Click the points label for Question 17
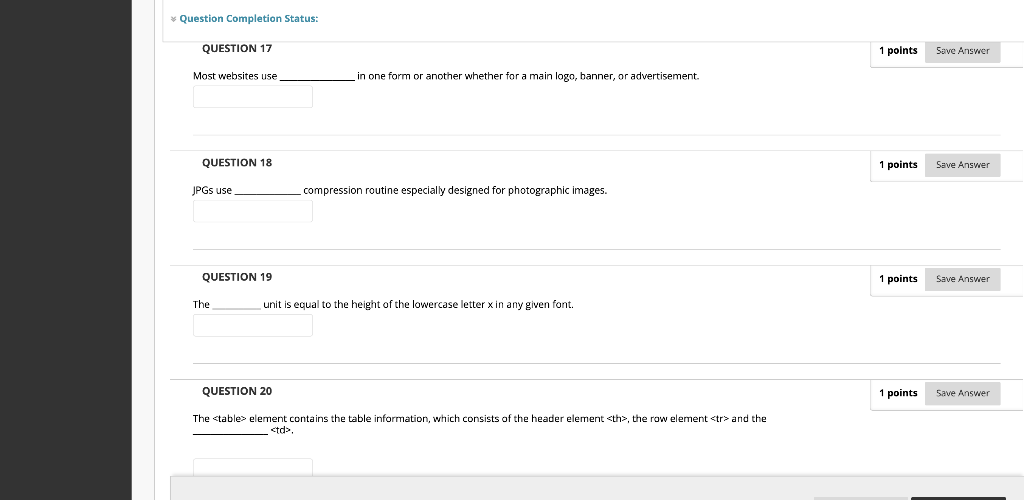Viewport: 1024px width, 500px height. point(898,51)
